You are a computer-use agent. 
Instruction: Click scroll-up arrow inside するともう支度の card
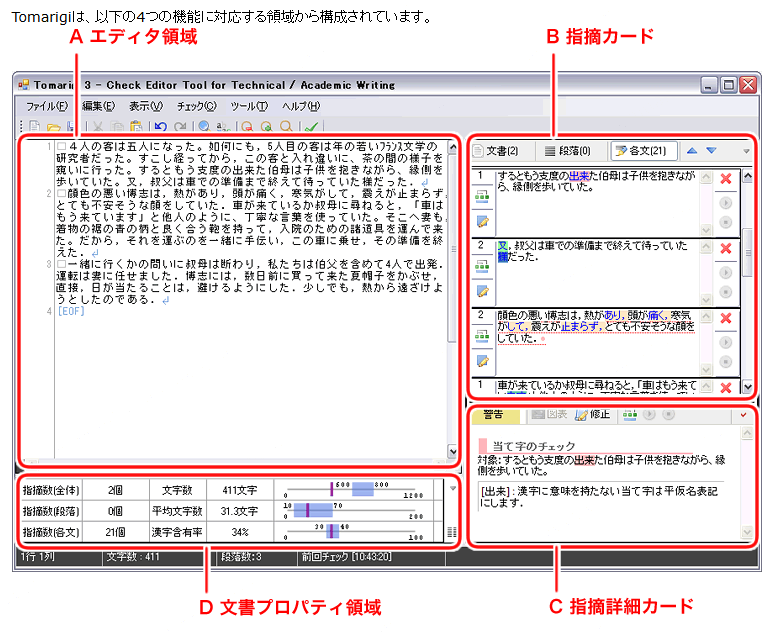click(706, 177)
